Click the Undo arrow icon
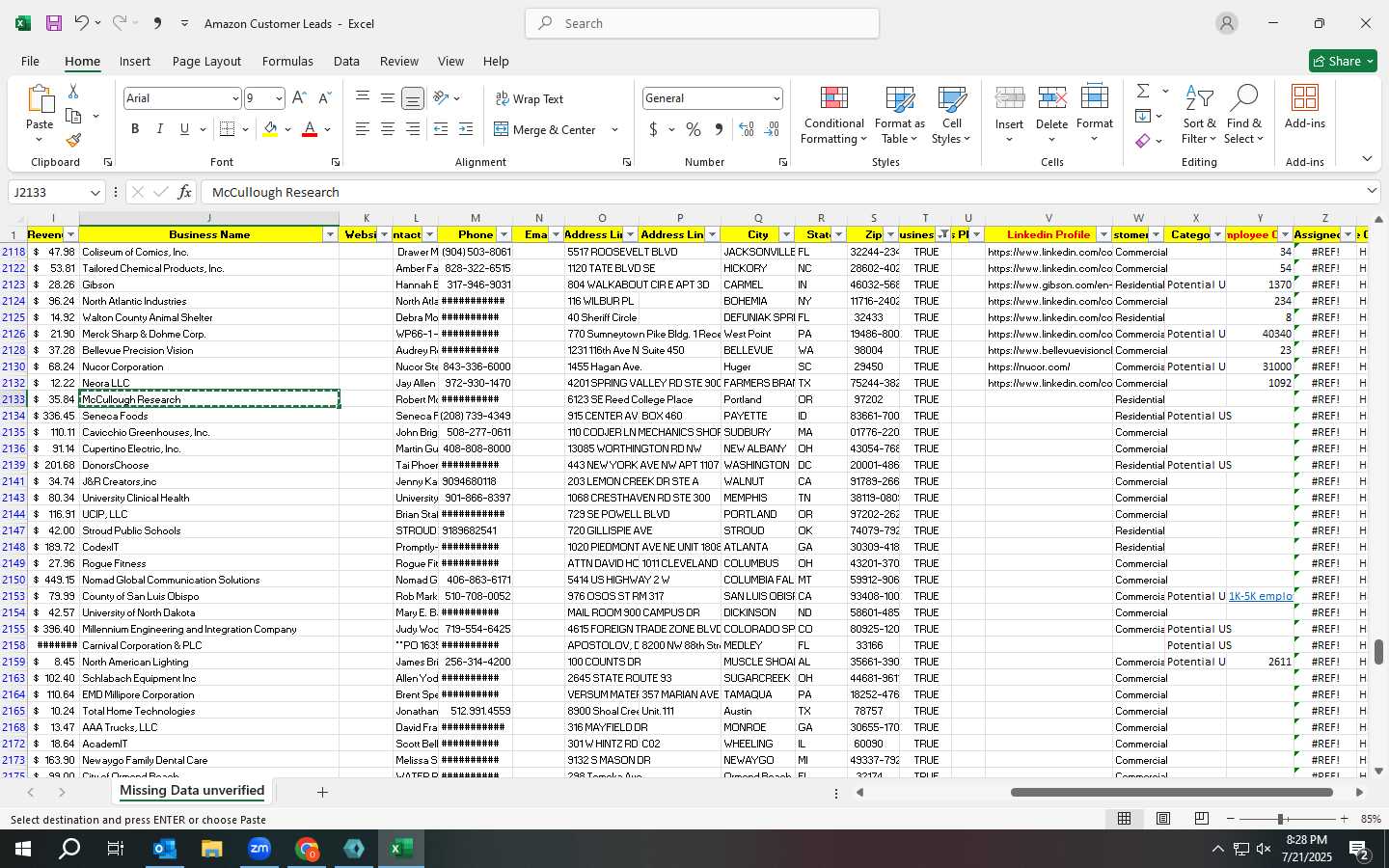This screenshot has height=868, width=1389. (81, 23)
